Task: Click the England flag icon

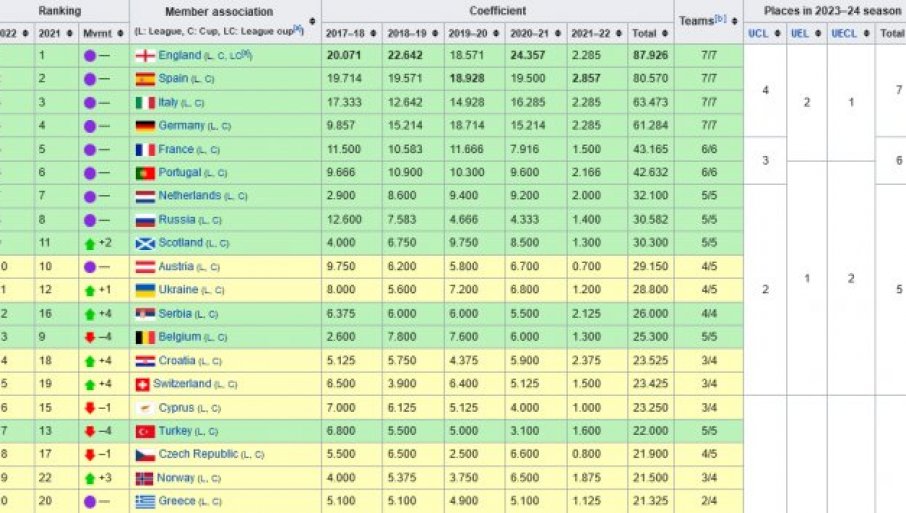Action: pyautogui.click(x=145, y=55)
